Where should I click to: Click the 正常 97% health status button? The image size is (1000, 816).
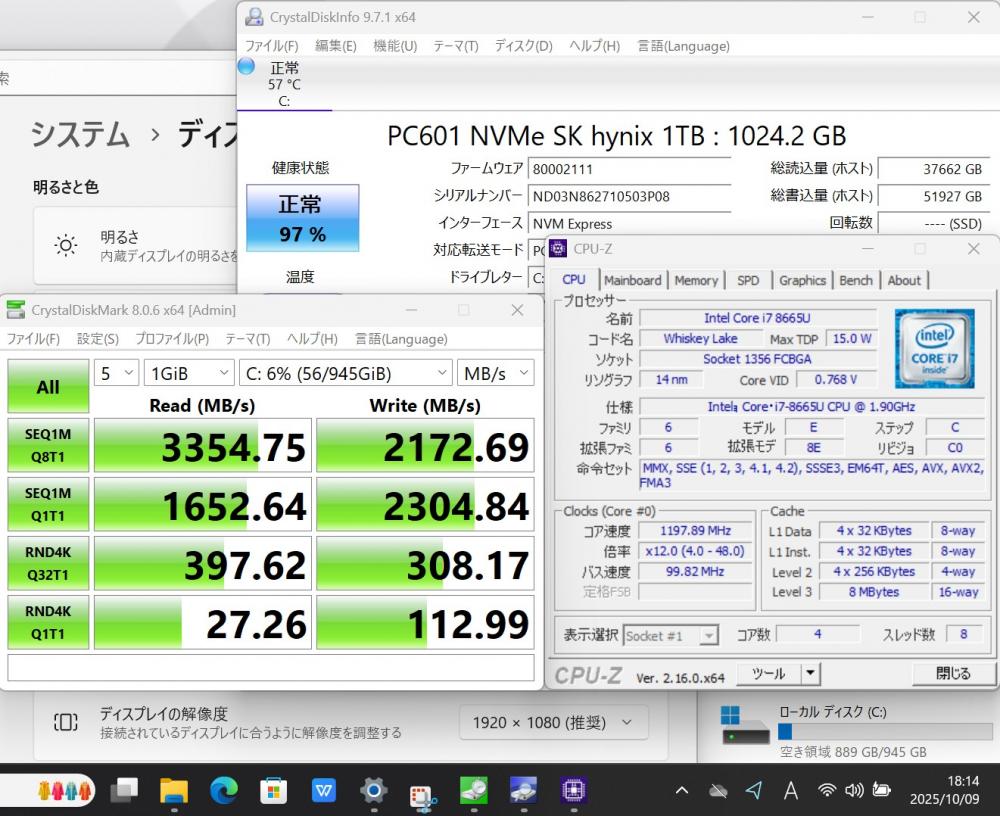point(301,218)
